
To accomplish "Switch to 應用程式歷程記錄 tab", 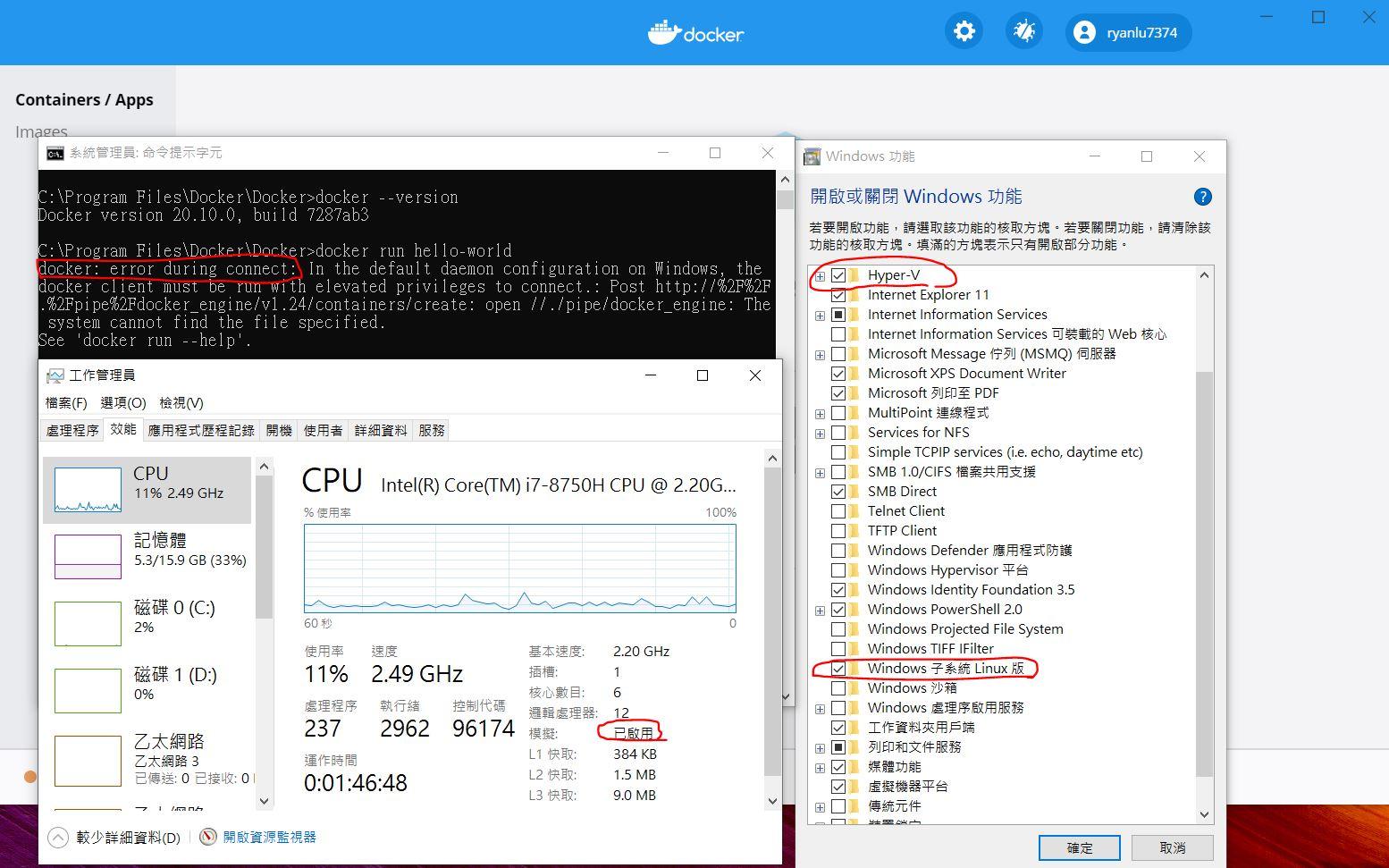I will [201, 430].
